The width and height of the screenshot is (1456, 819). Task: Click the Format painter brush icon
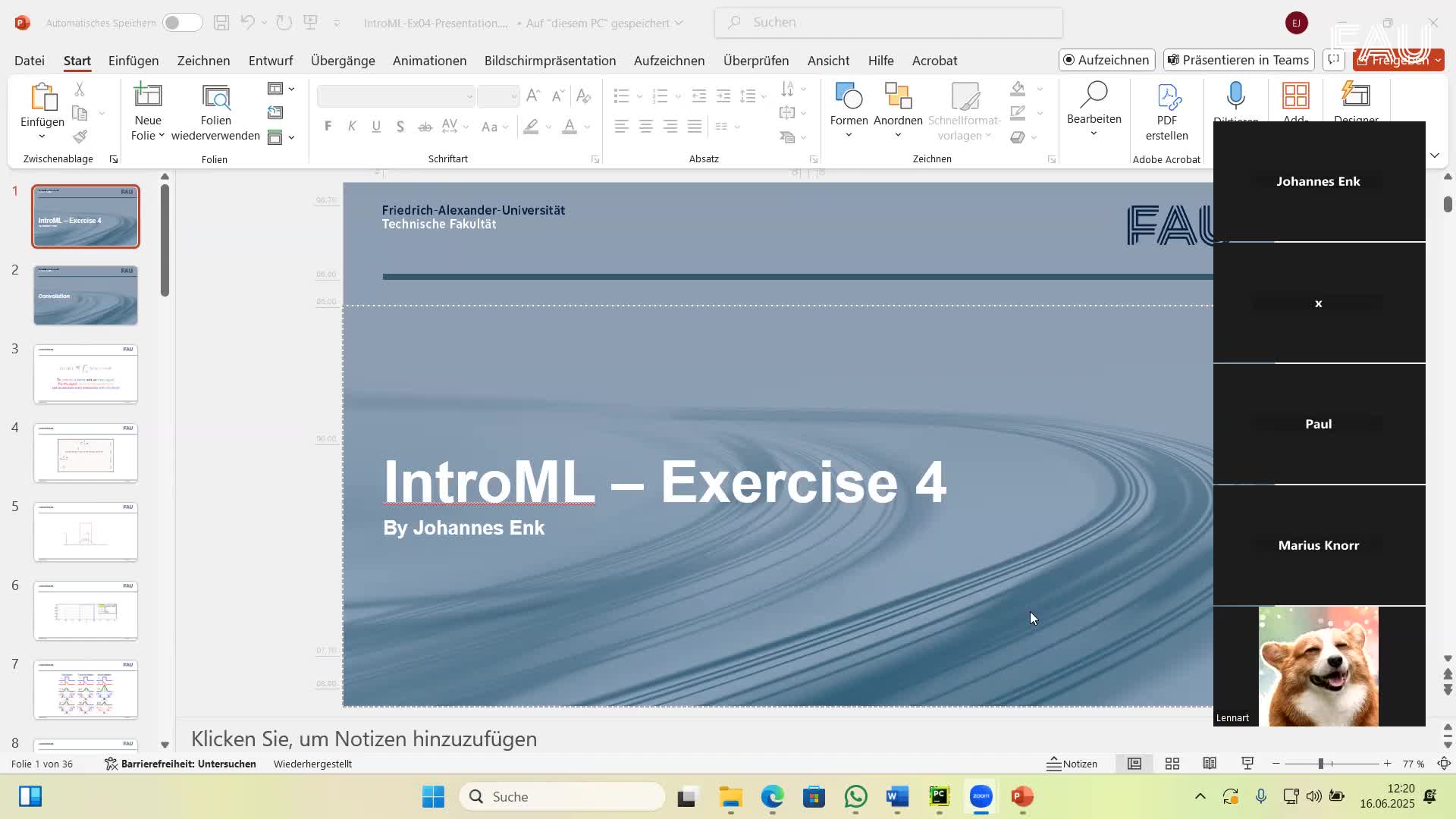pyautogui.click(x=80, y=137)
